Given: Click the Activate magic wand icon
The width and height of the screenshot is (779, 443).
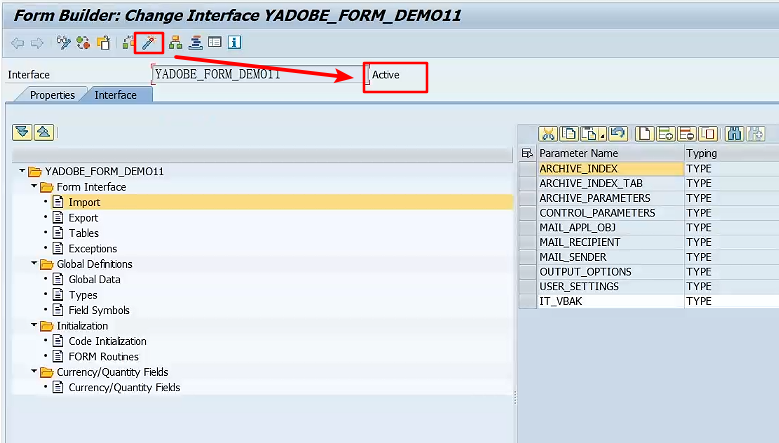Looking at the screenshot, I should click(148, 43).
